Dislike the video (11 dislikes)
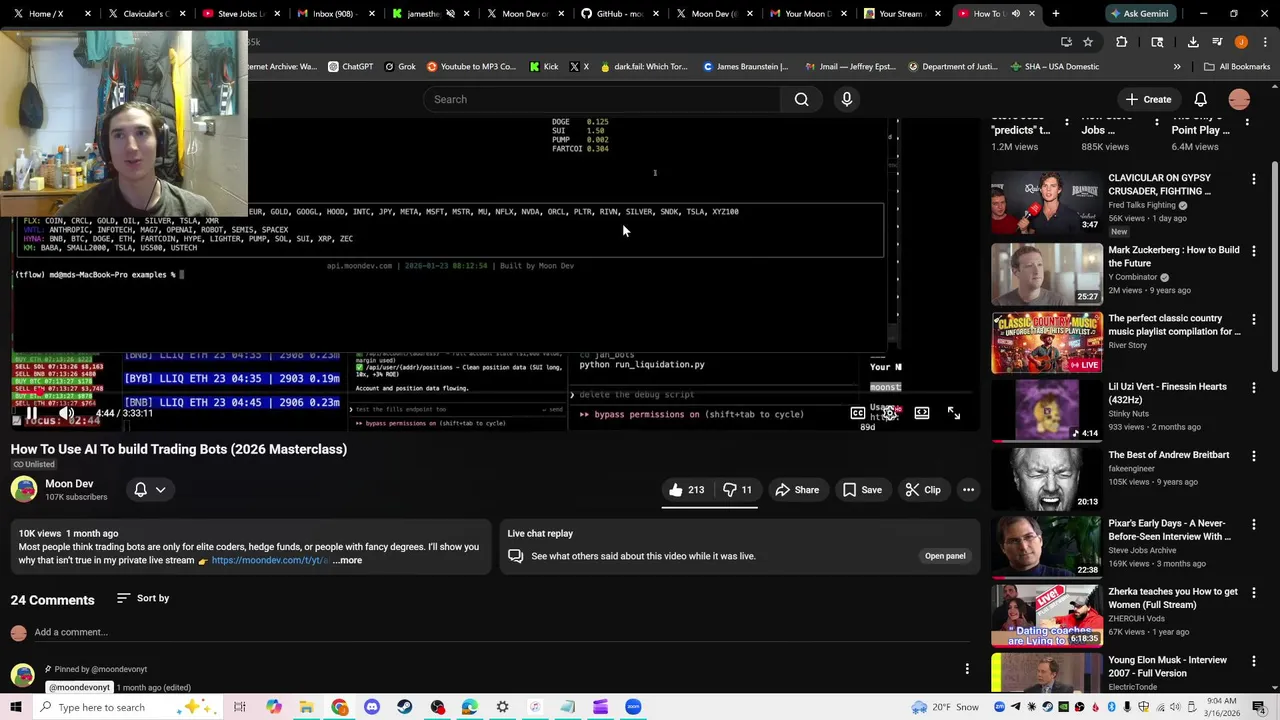Image resolution: width=1280 pixels, height=720 pixels. click(x=737, y=490)
